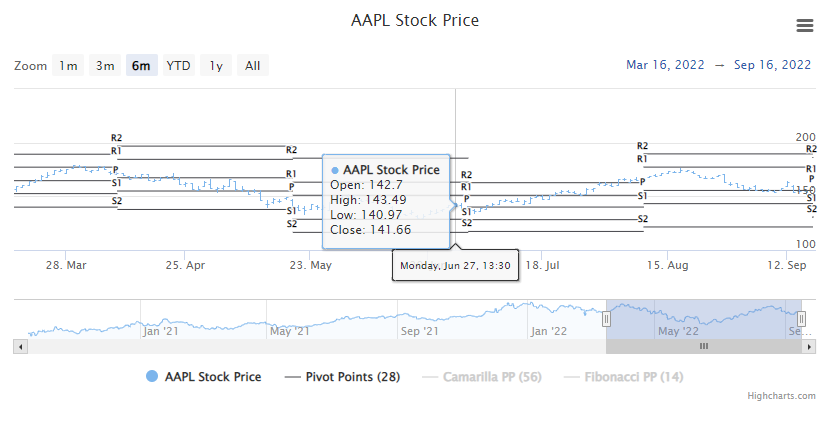829x426 pixels.
Task: Click the scrollbar left arrow
Action: point(19,346)
